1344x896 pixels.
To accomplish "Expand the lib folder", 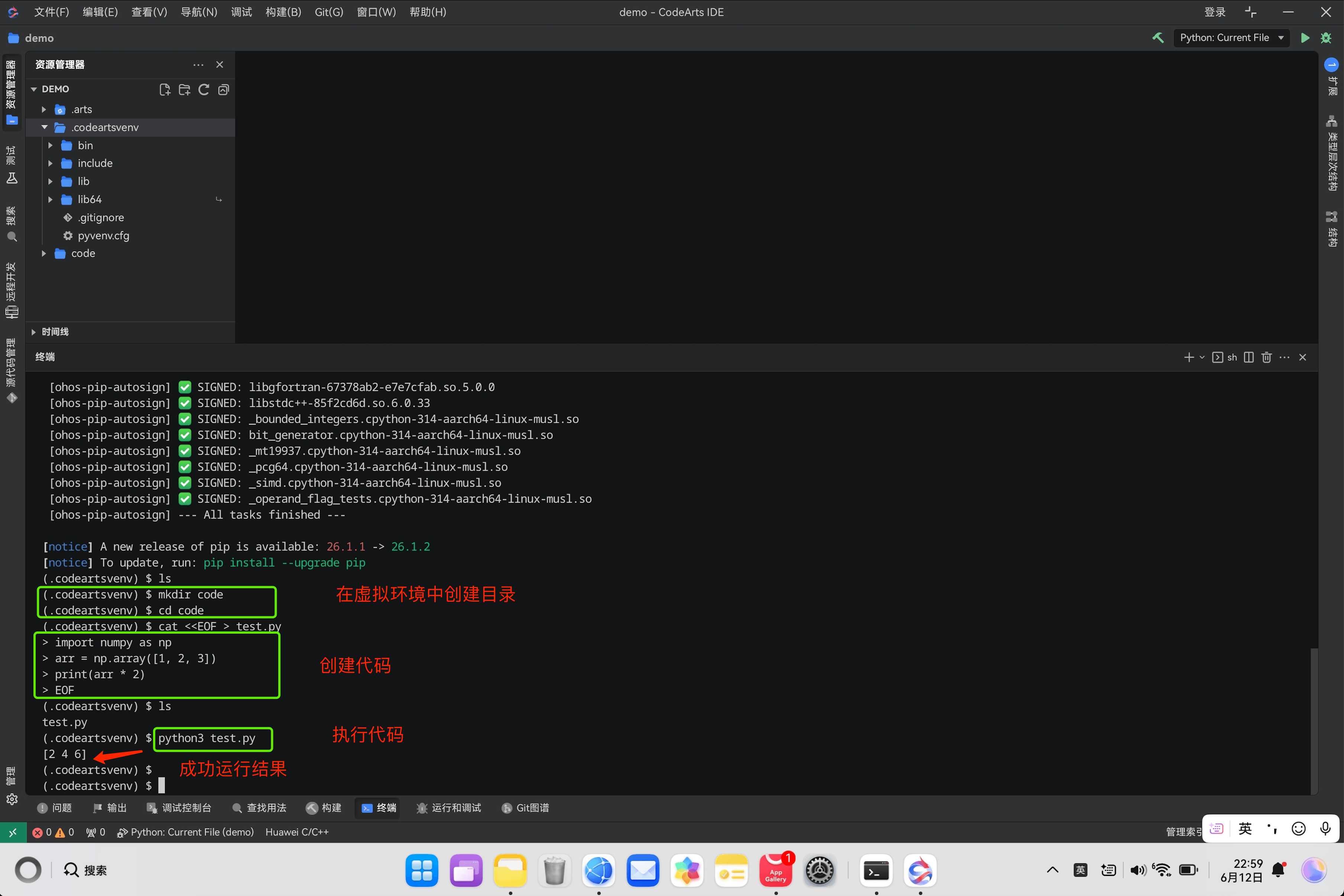I will (50, 181).
